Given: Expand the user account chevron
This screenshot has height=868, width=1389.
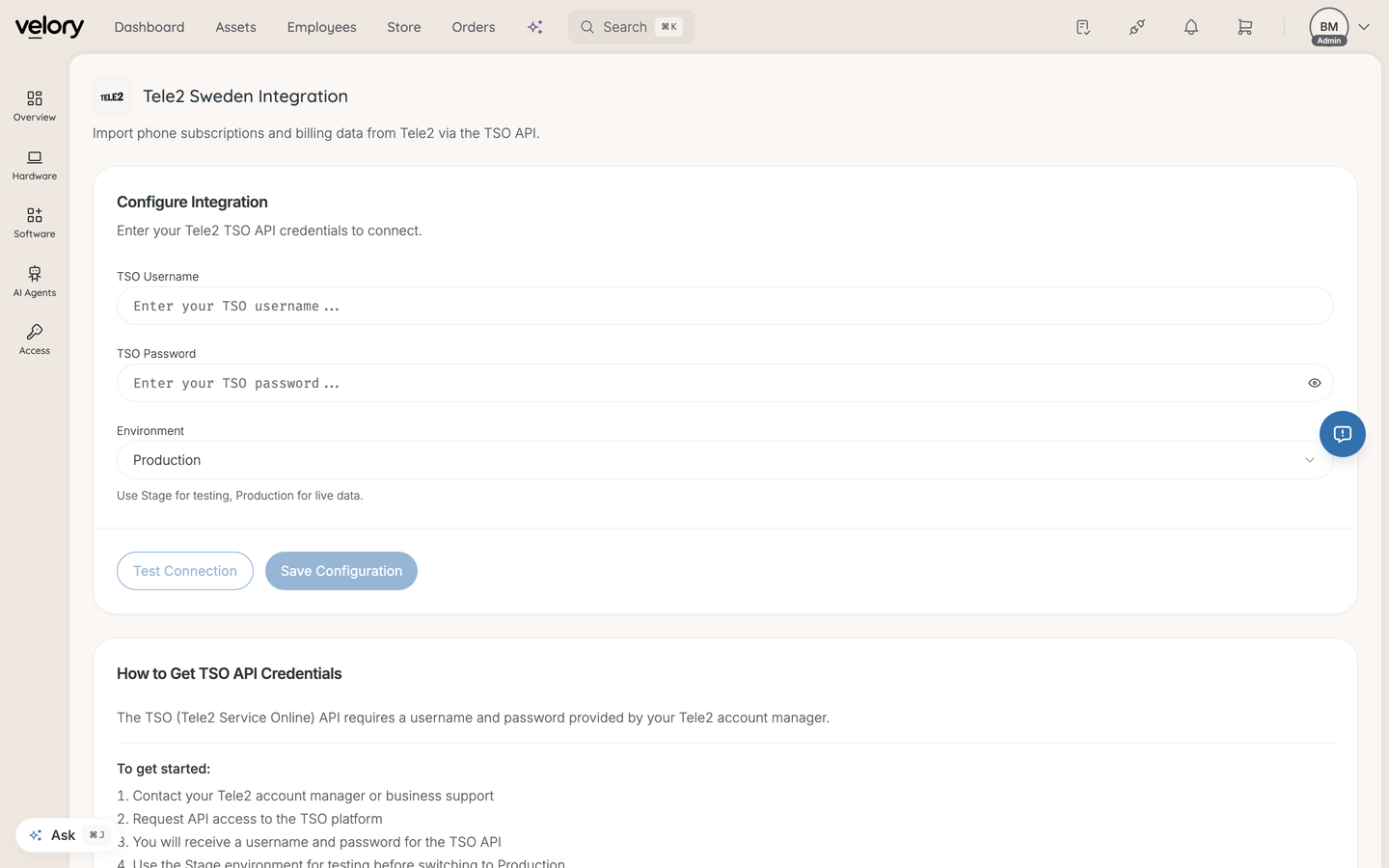Looking at the screenshot, I should click(1364, 27).
